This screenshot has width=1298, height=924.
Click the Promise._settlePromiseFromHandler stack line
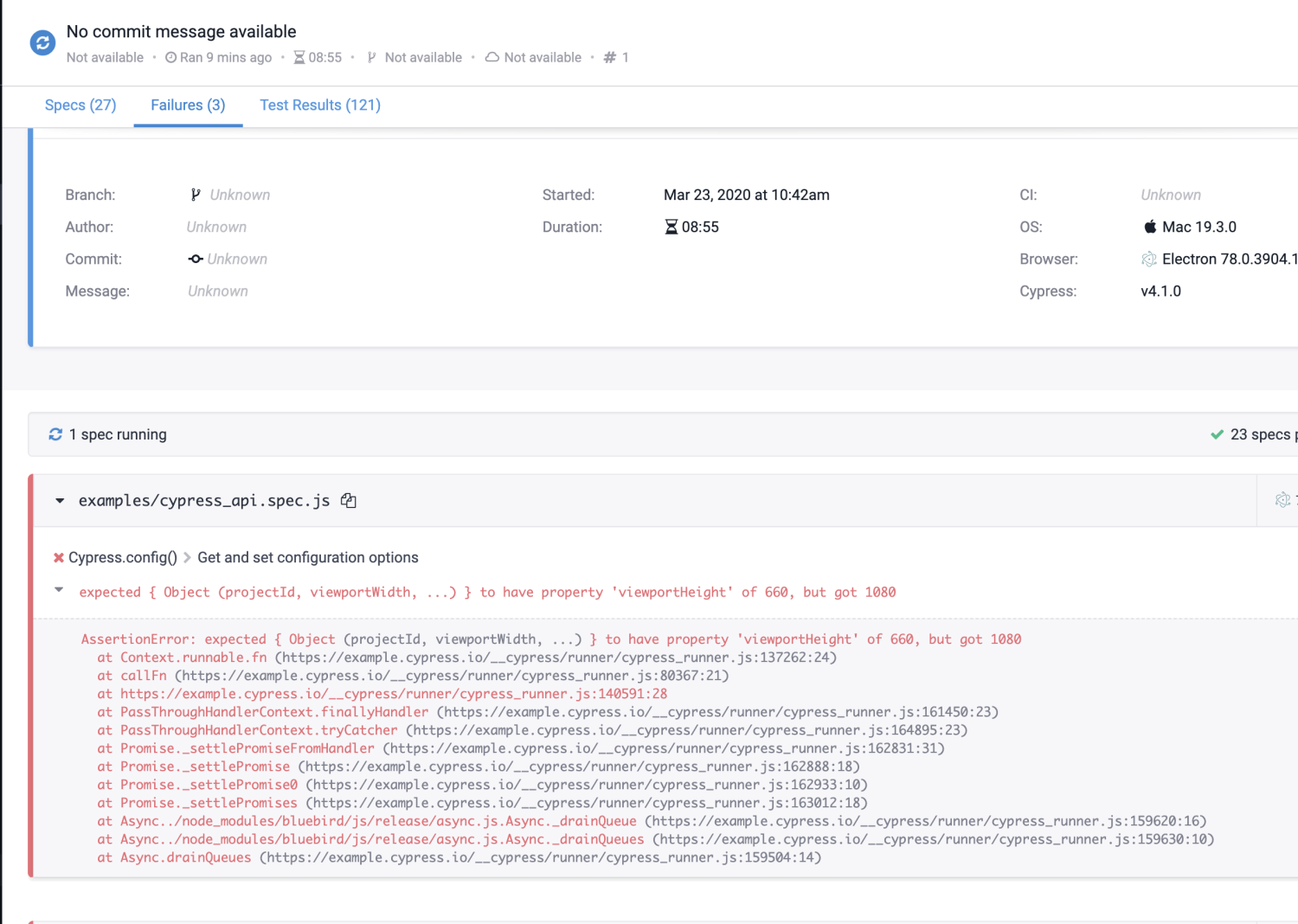click(x=521, y=748)
